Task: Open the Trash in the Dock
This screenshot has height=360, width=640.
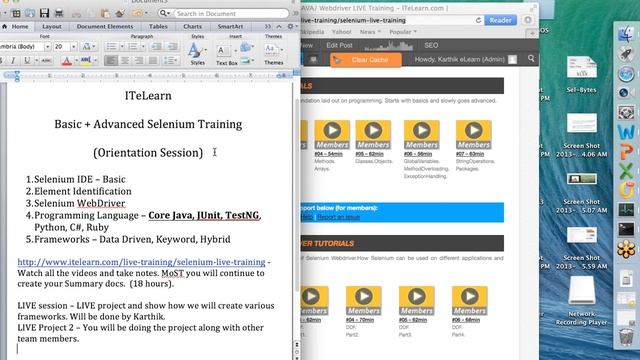Action: click(x=626, y=338)
